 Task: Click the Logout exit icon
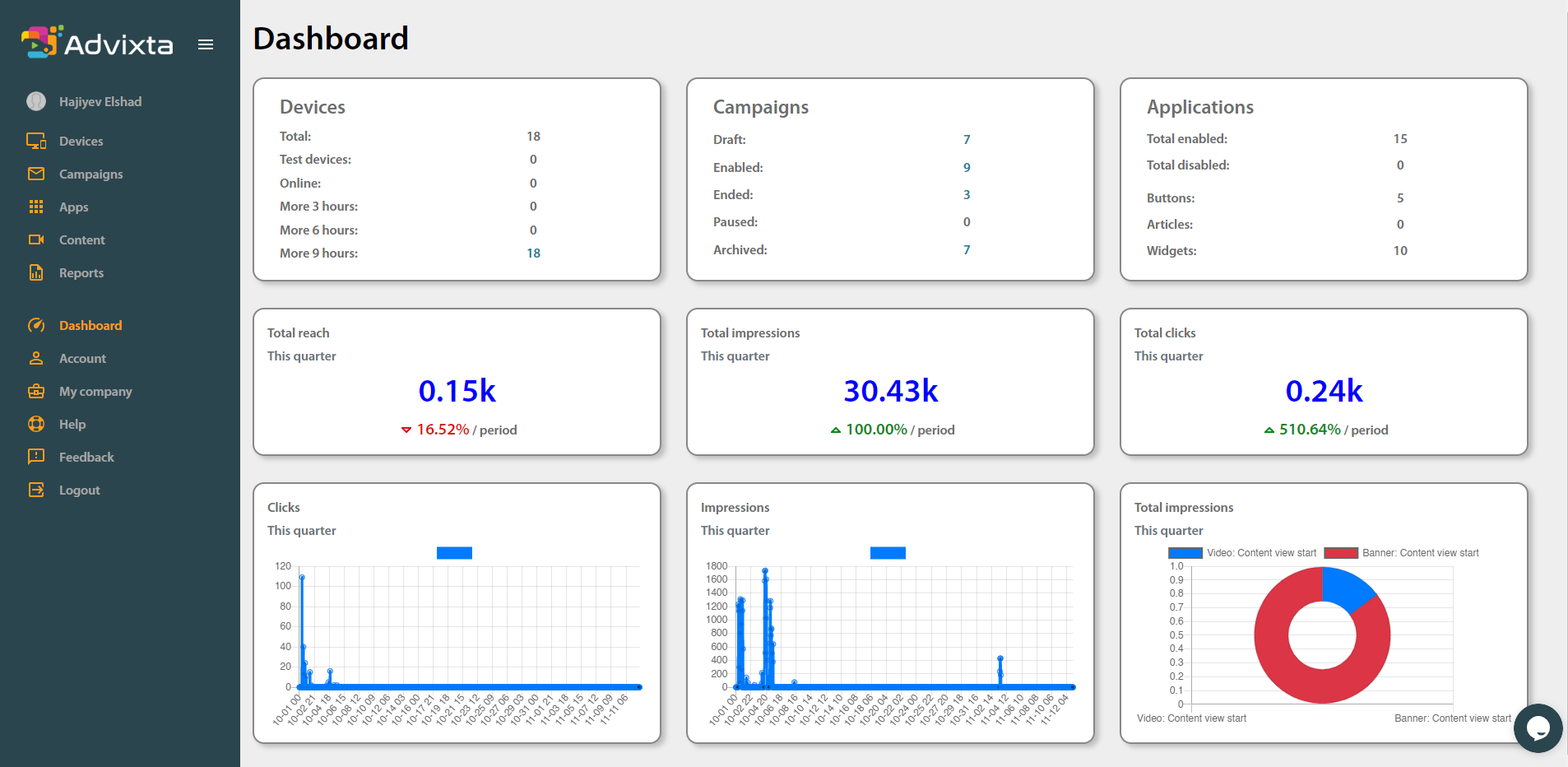click(x=36, y=490)
